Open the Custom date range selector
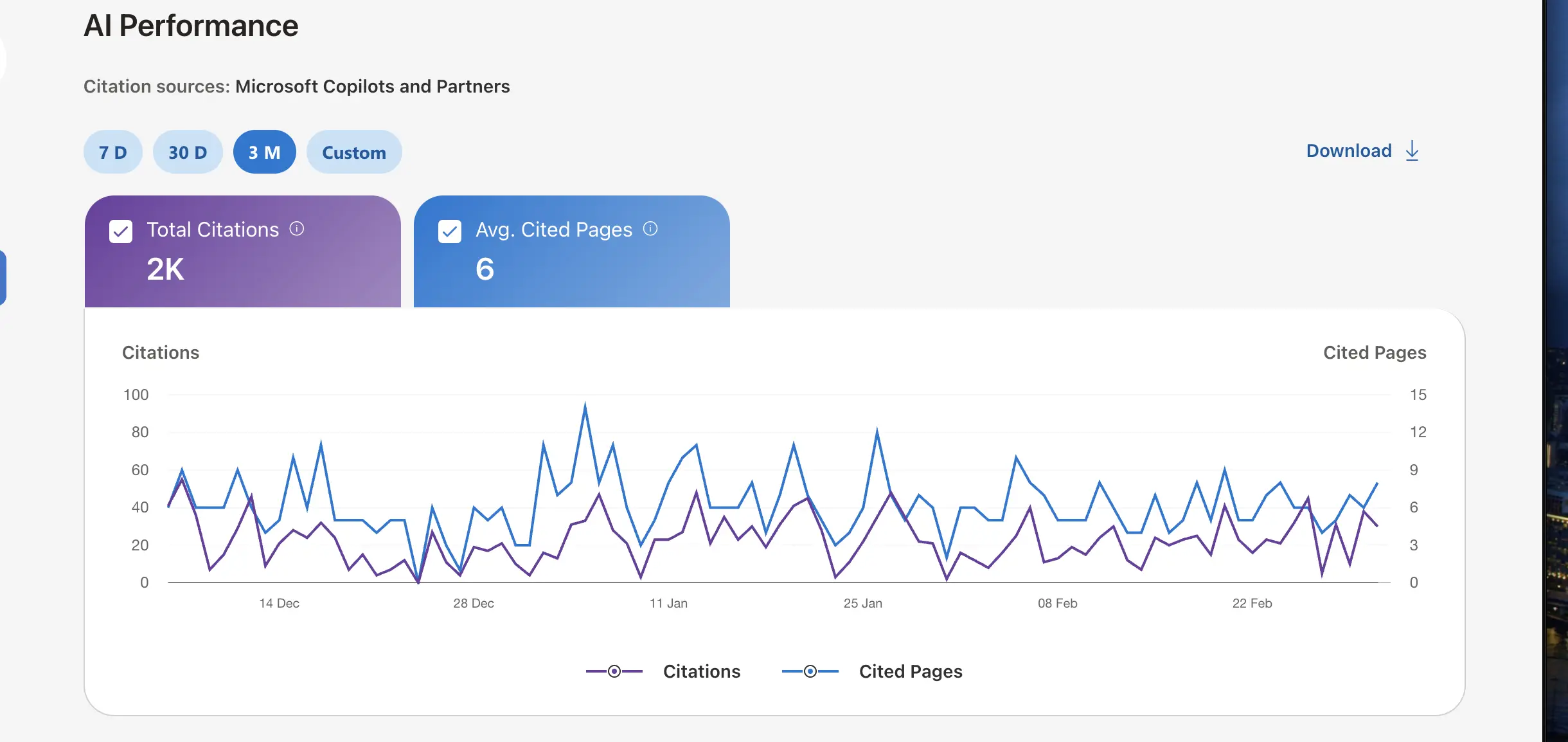The width and height of the screenshot is (1568, 742). pos(354,152)
